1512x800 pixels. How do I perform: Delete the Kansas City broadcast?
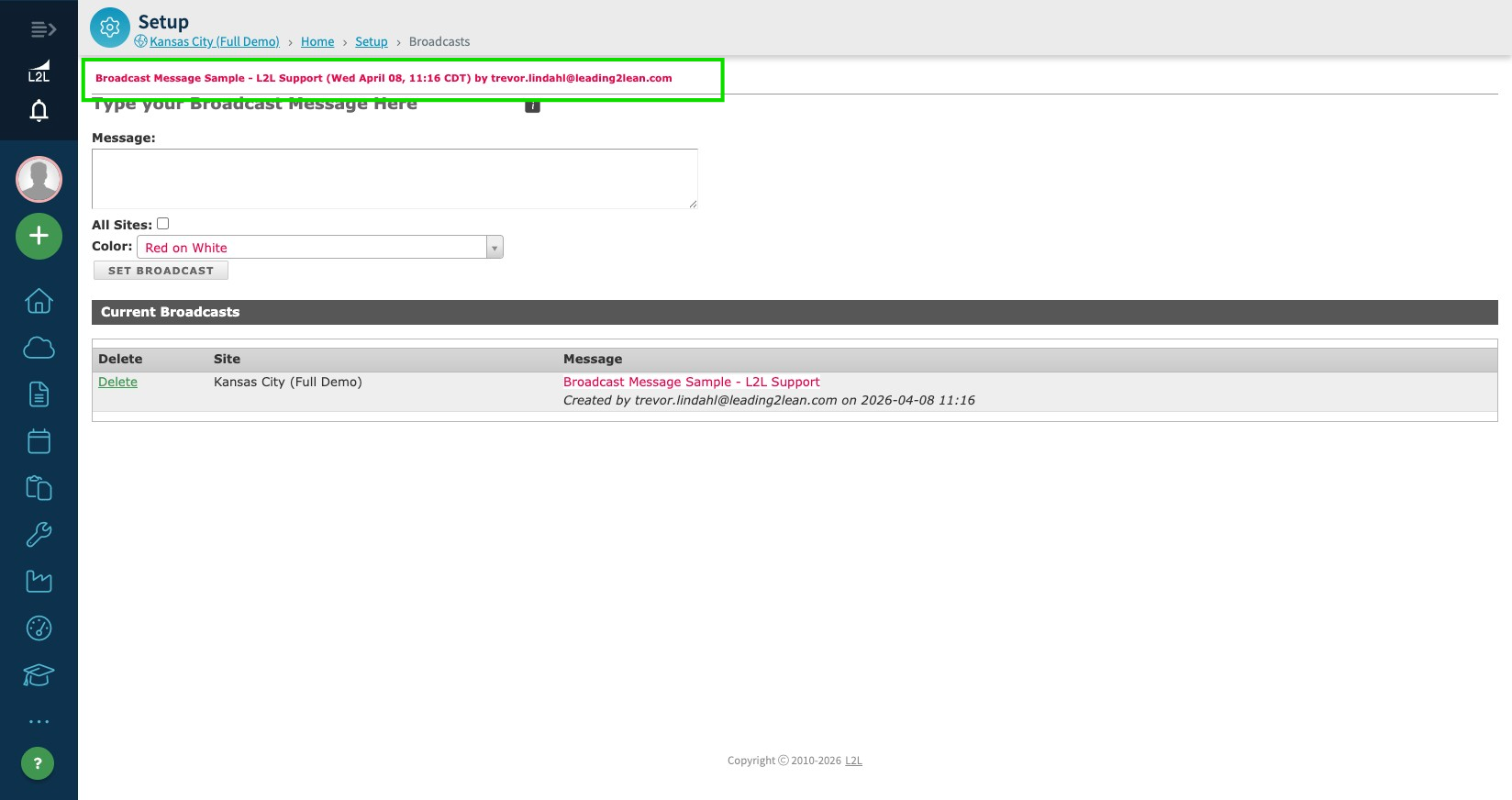coord(117,382)
